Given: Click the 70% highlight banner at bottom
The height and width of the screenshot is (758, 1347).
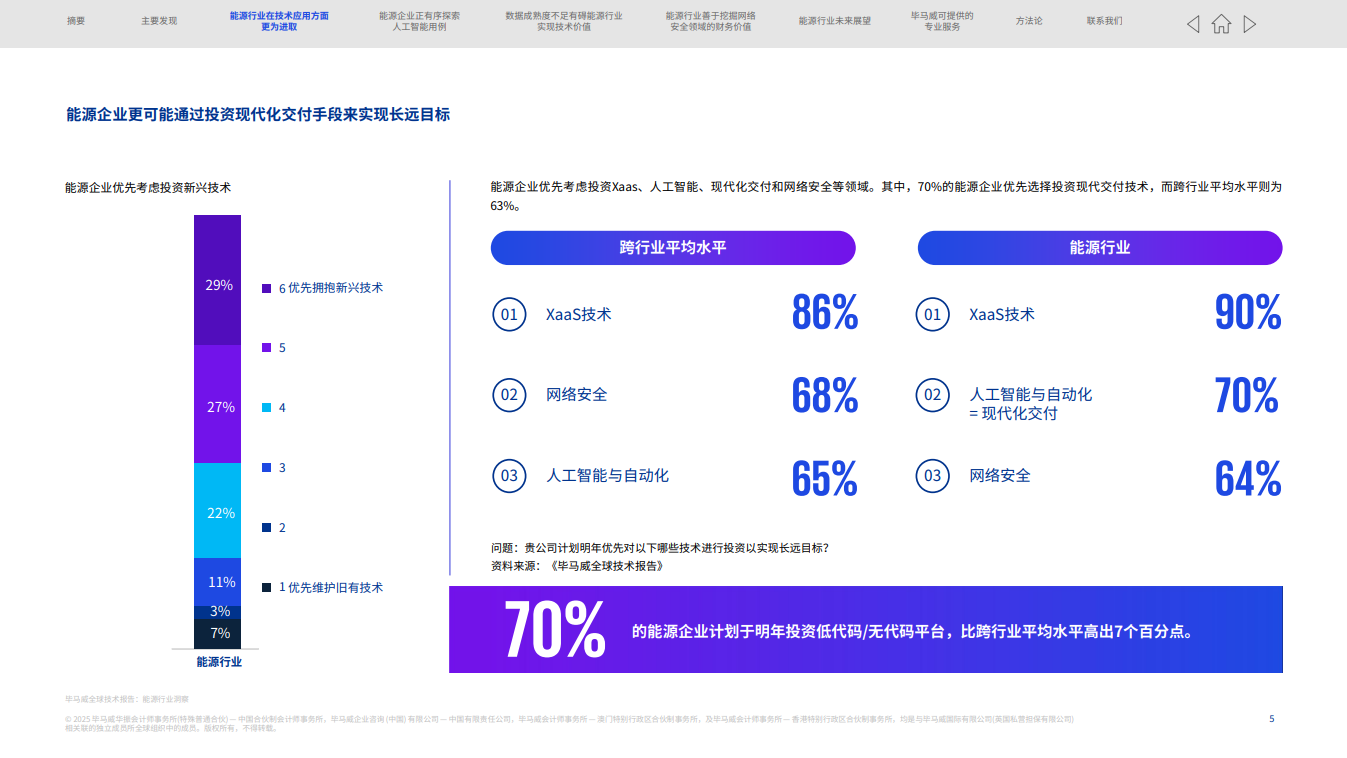Looking at the screenshot, I should click(866, 629).
